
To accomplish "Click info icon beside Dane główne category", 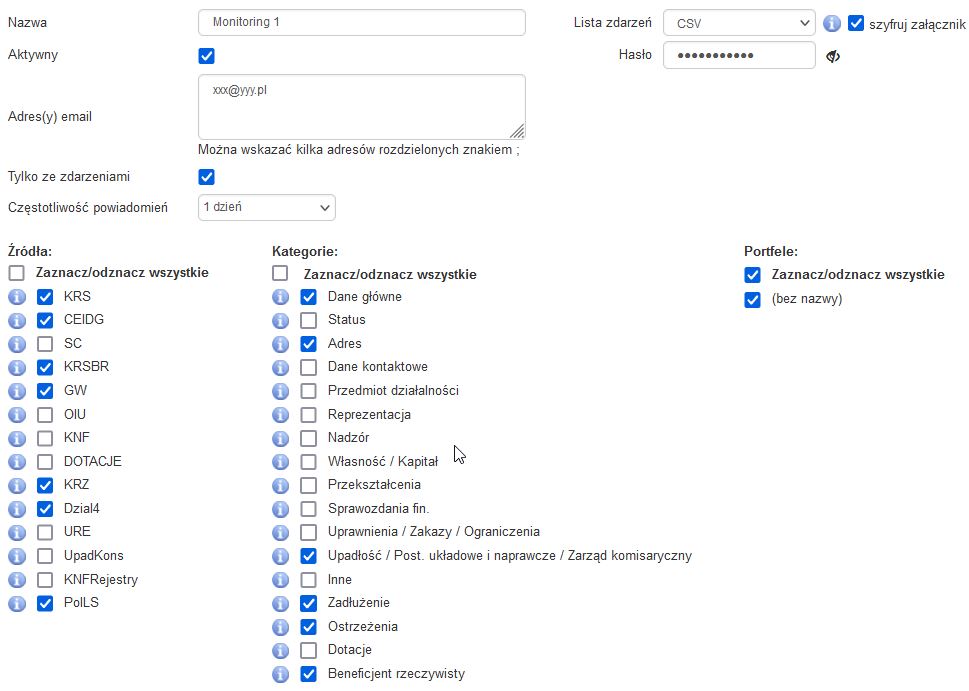I will pyautogui.click(x=281, y=297).
